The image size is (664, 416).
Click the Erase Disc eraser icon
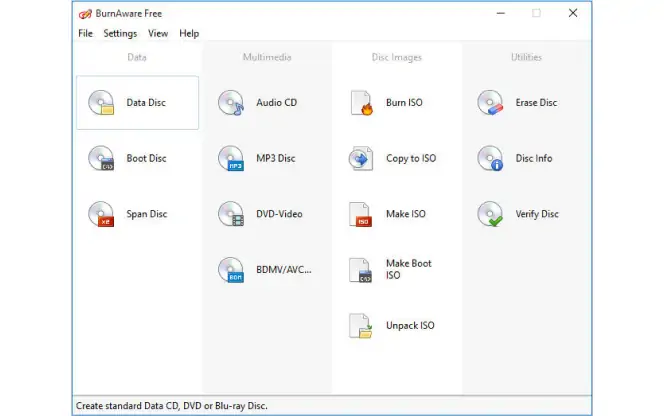point(490,103)
